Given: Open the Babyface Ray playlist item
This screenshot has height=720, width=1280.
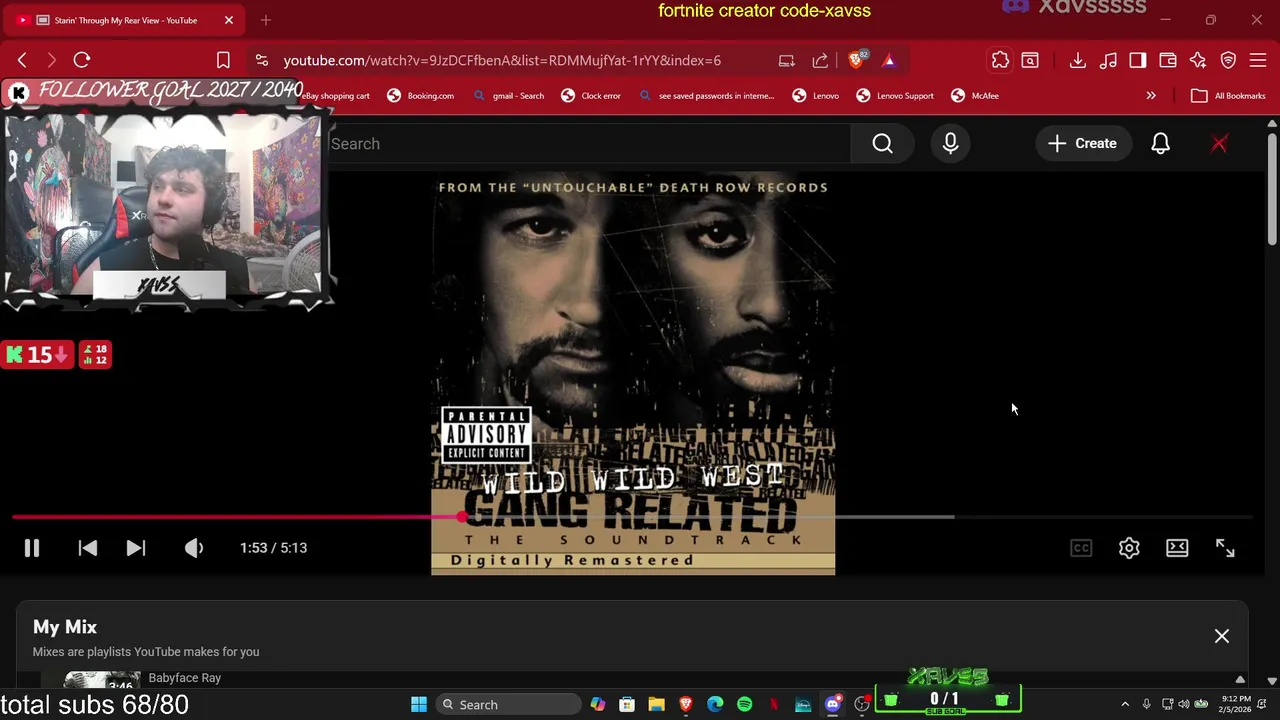Looking at the screenshot, I should click(x=184, y=678).
